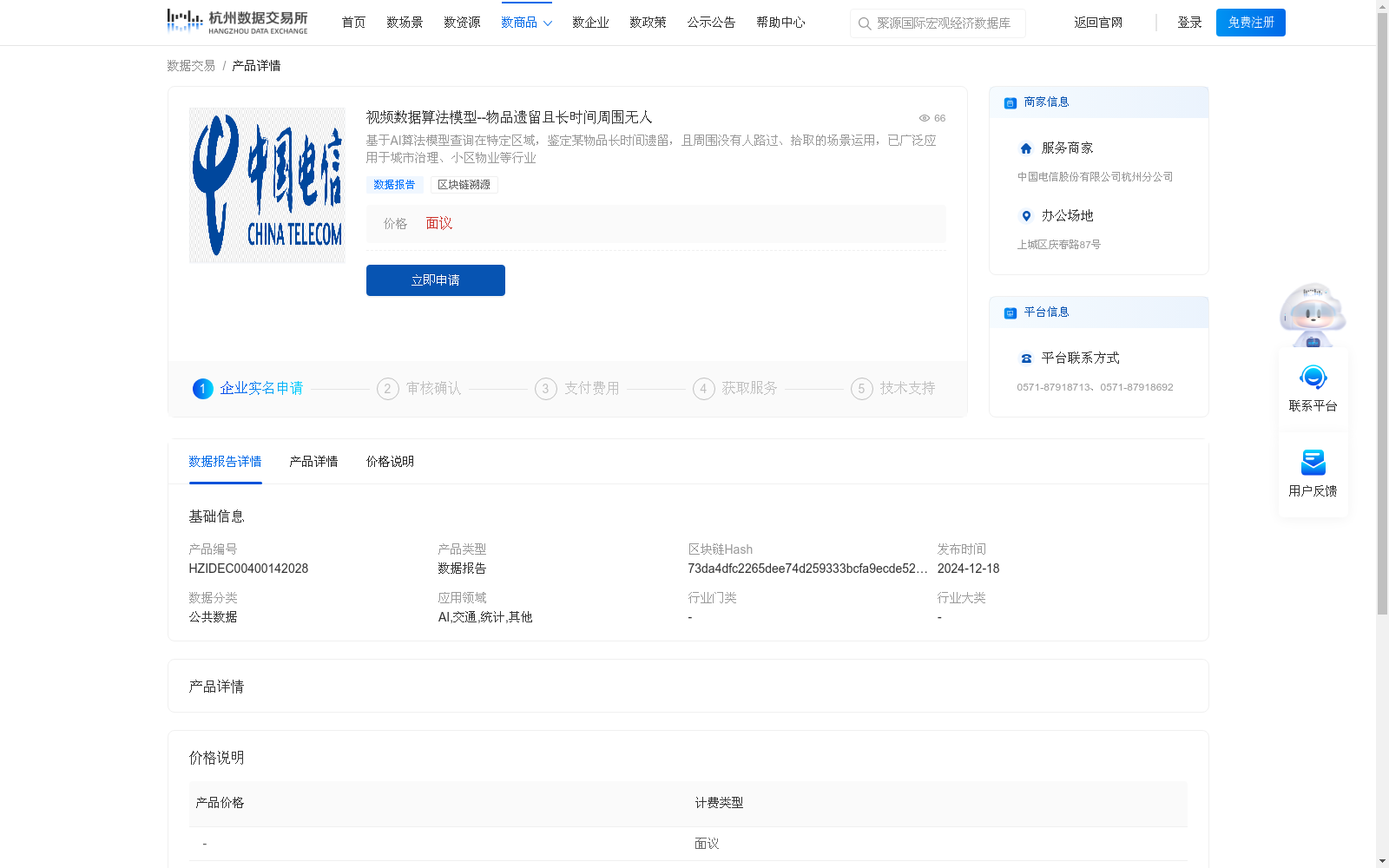Click the eye view-count icon
Viewport: 1389px width, 868px height.
(x=925, y=118)
